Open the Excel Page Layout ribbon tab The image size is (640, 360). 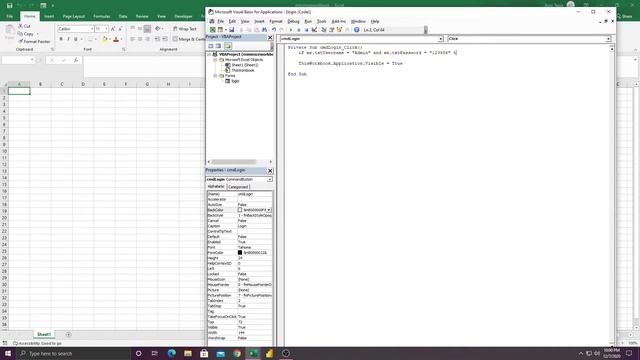coord(73,16)
